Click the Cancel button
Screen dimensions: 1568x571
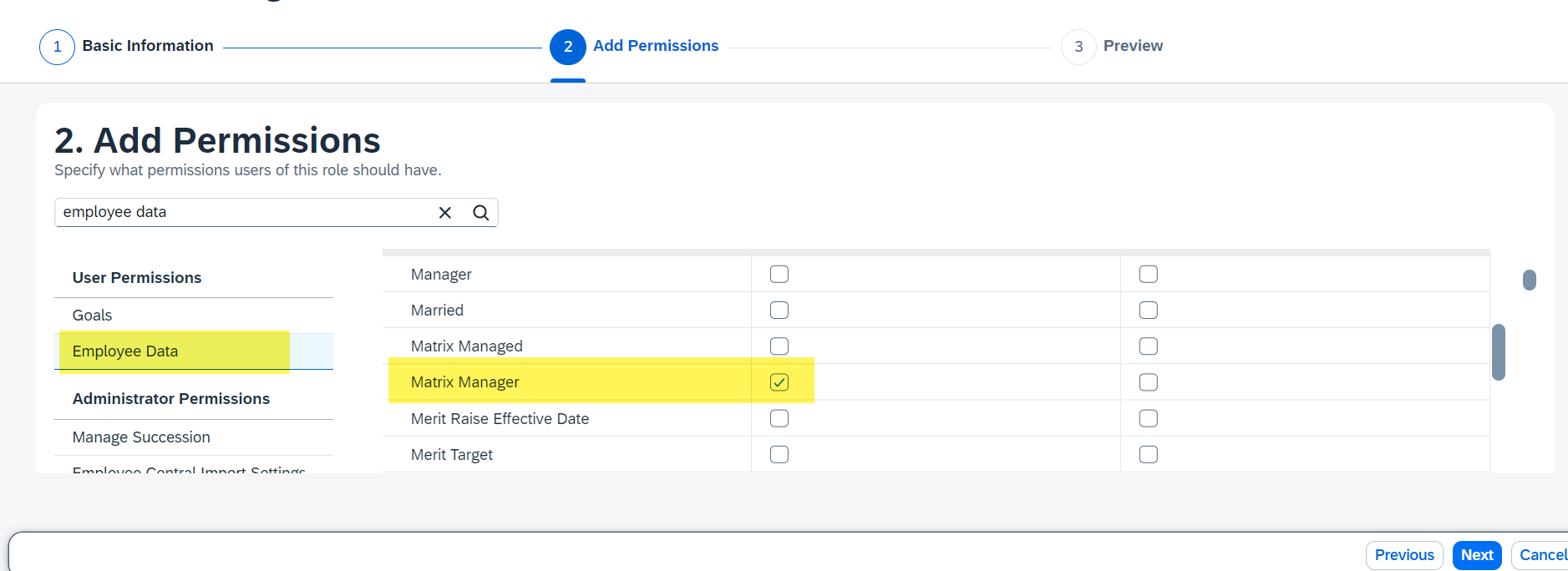pyautogui.click(x=1542, y=555)
